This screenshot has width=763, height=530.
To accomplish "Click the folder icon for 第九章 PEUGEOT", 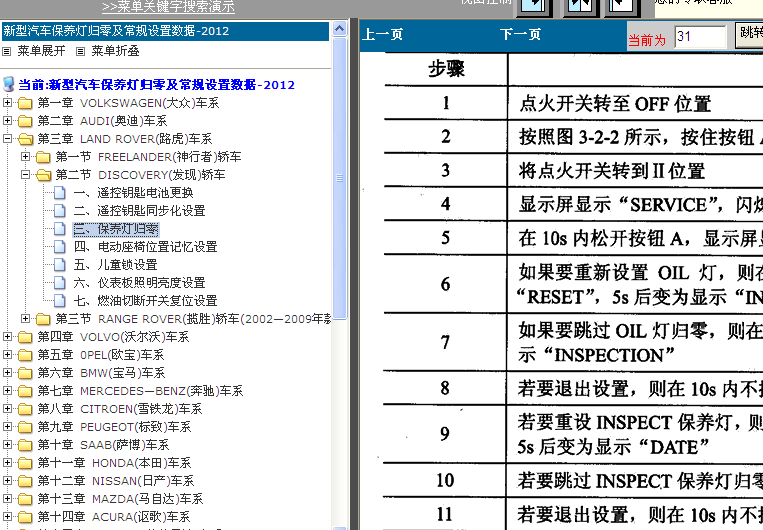I will pyautogui.click(x=25, y=427).
